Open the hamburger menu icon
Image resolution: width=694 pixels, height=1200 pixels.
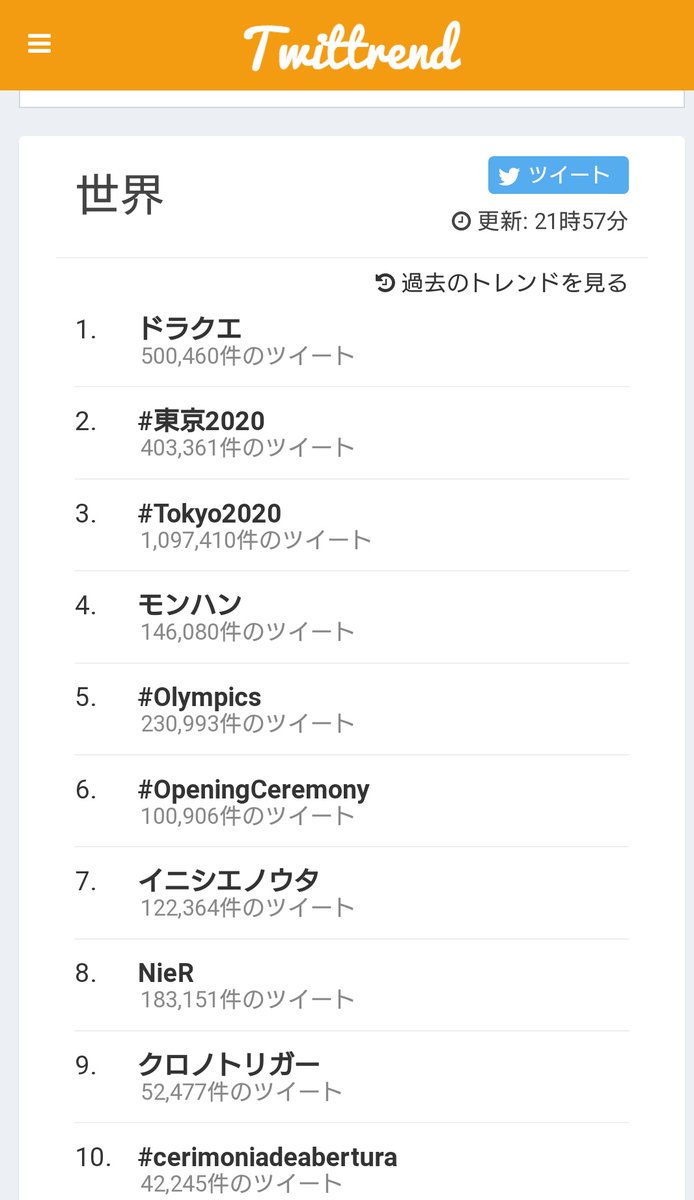coord(39,45)
